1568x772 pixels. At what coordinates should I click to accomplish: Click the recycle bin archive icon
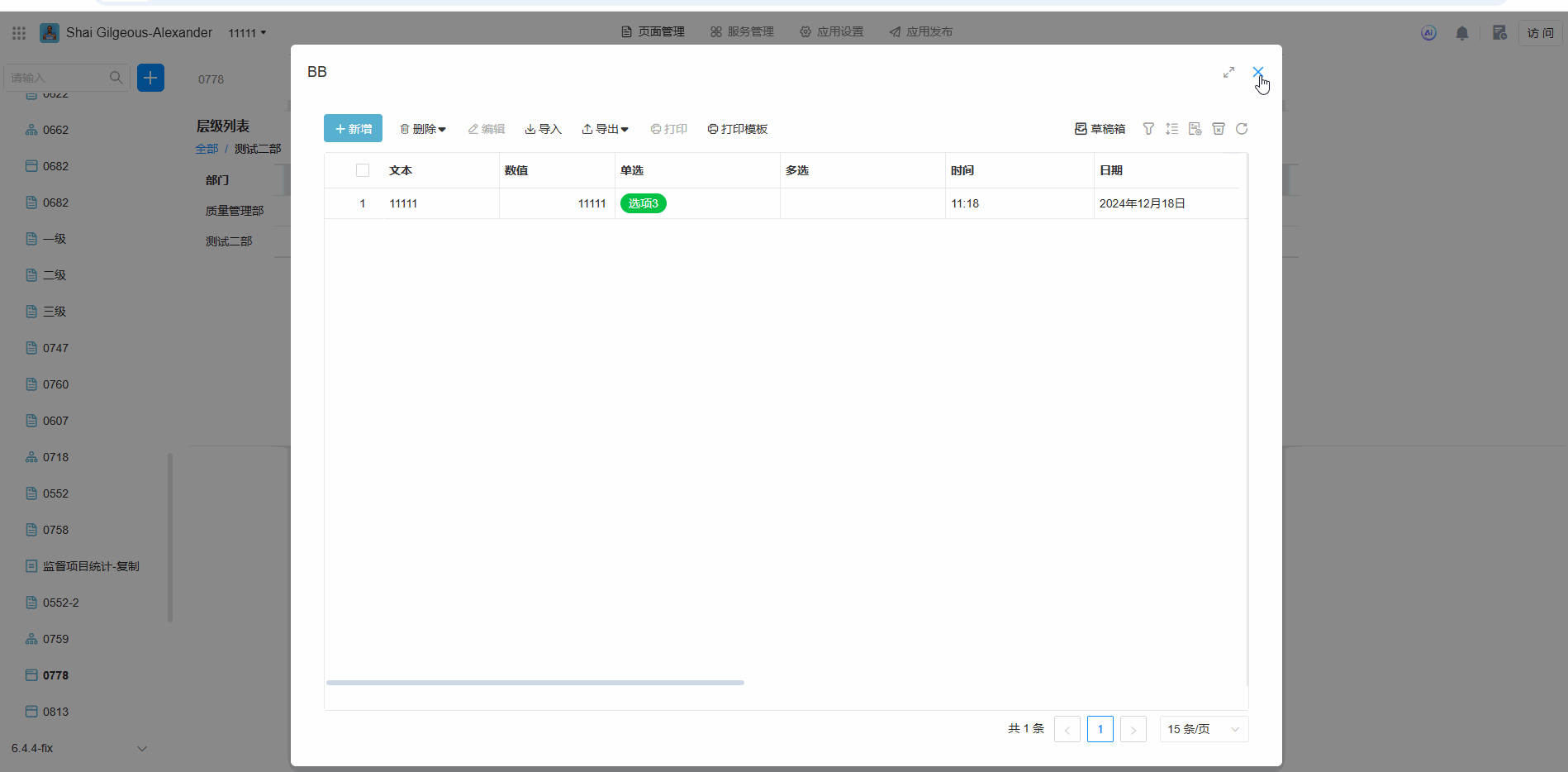(1219, 129)
